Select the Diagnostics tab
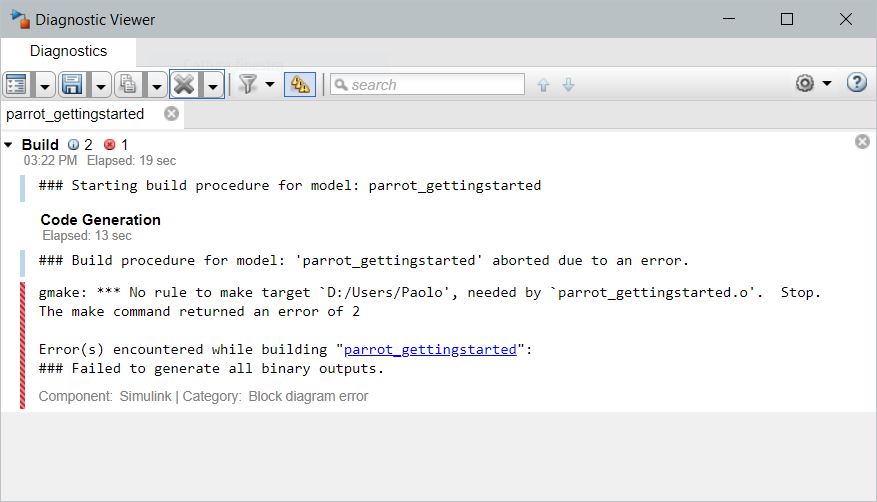The height and width of the screenshot is (502, 877). (68, 51)
